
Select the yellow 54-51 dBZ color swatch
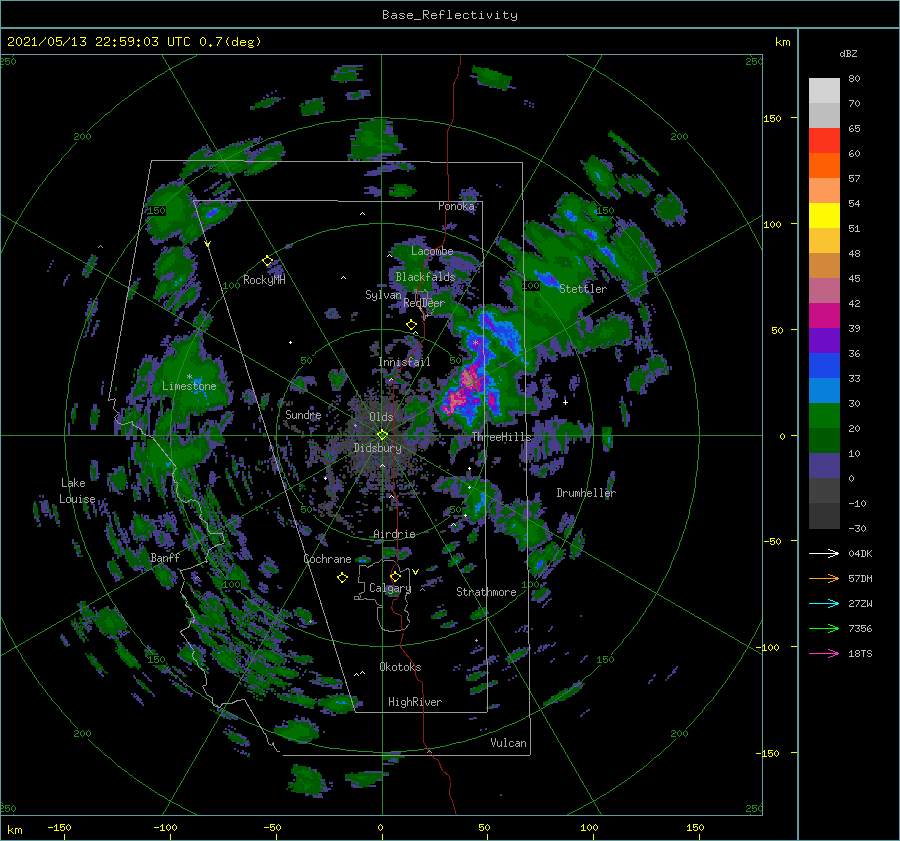tap(824, 216)
